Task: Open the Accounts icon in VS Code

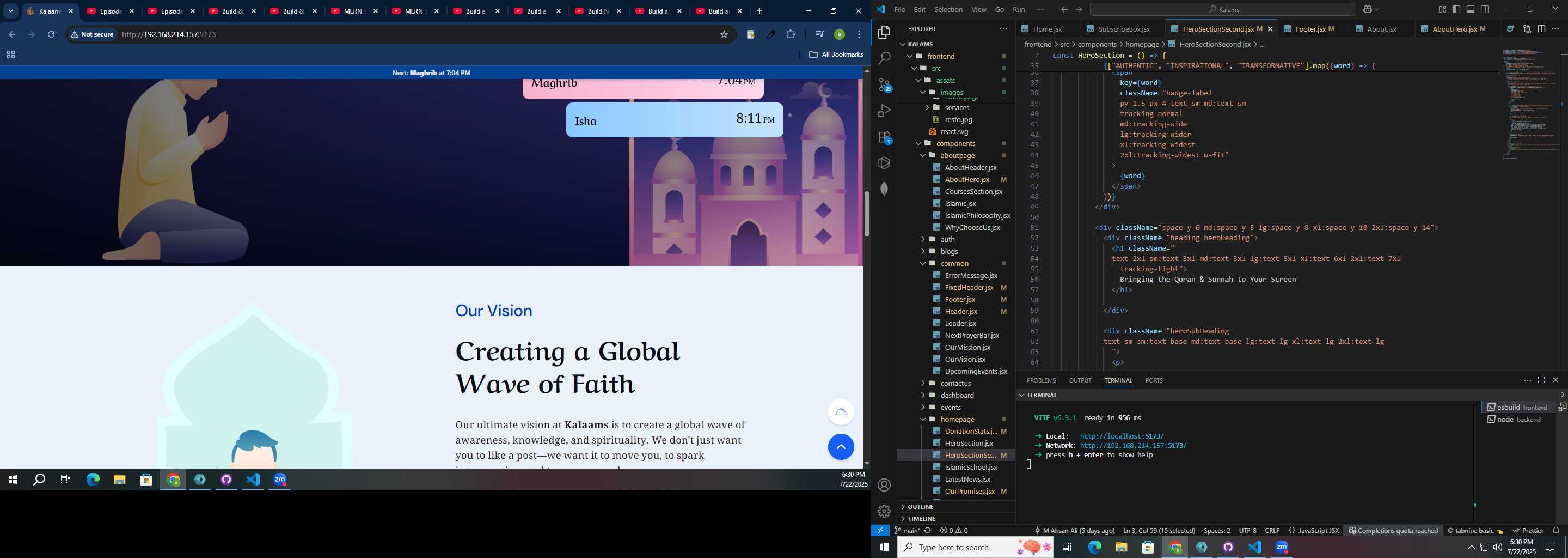Action: (x=884, y=486)
